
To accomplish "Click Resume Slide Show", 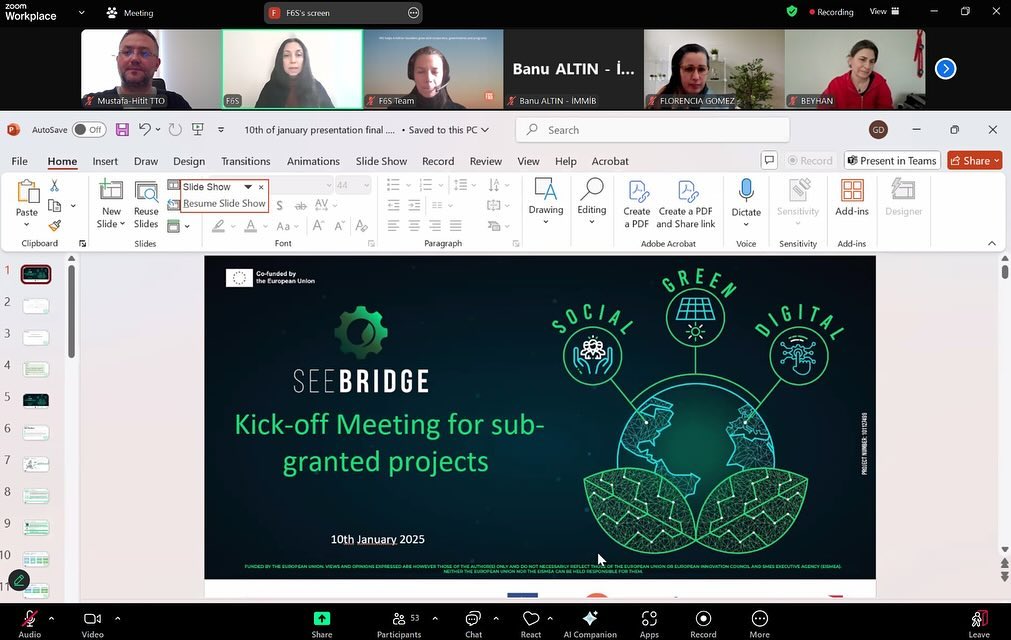I will [x=224, y=204].
